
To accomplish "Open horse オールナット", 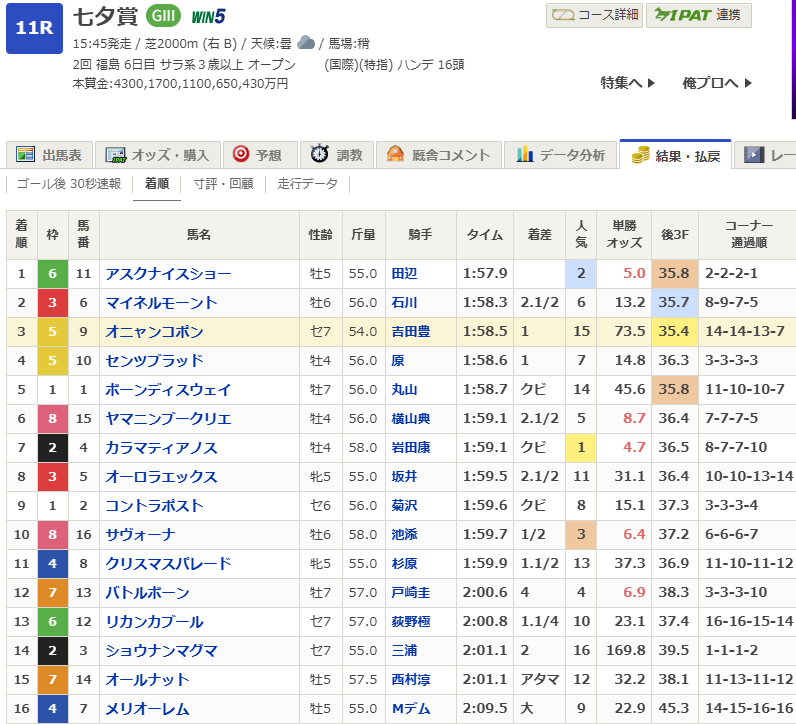I will tap(147, 679).
